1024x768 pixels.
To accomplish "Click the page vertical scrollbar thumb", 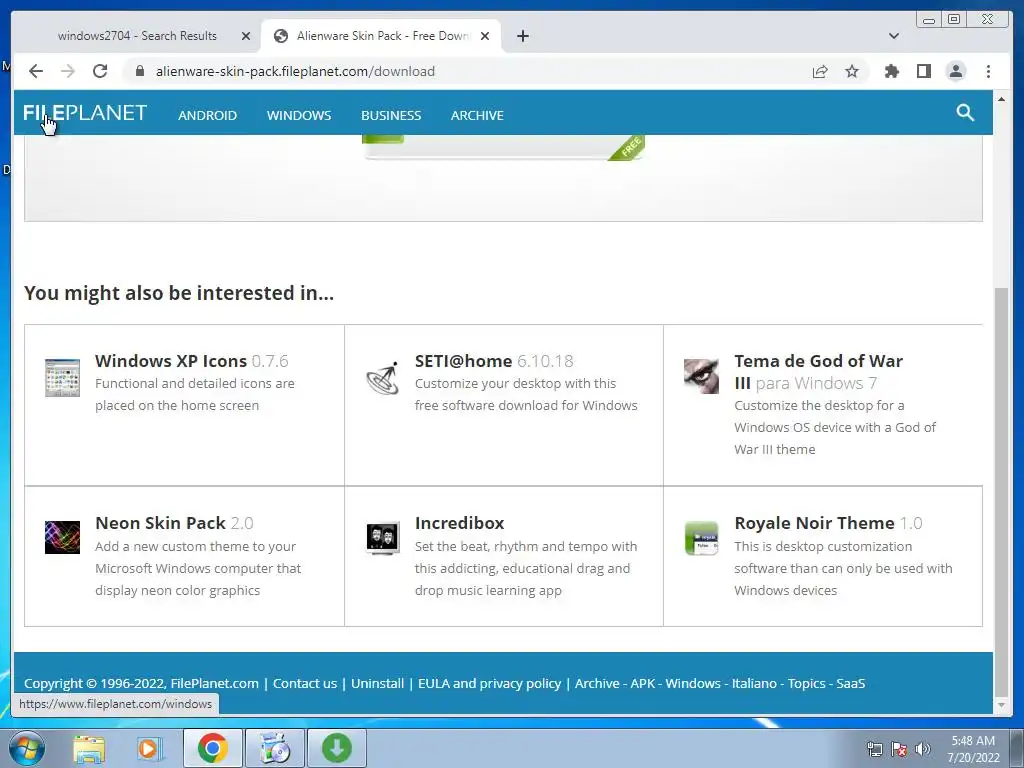I will pos(1001,491).
